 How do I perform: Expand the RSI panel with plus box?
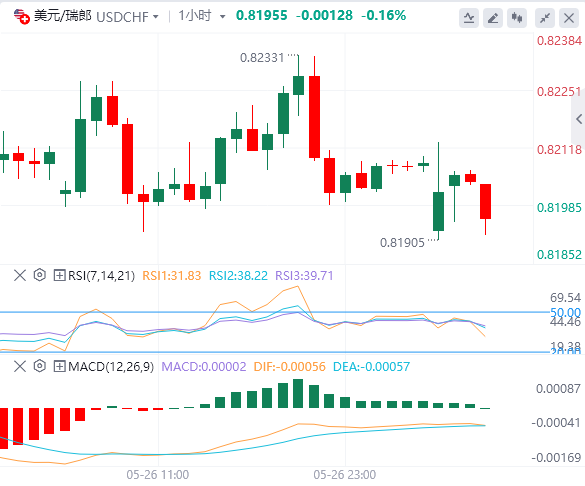[59, 276]
